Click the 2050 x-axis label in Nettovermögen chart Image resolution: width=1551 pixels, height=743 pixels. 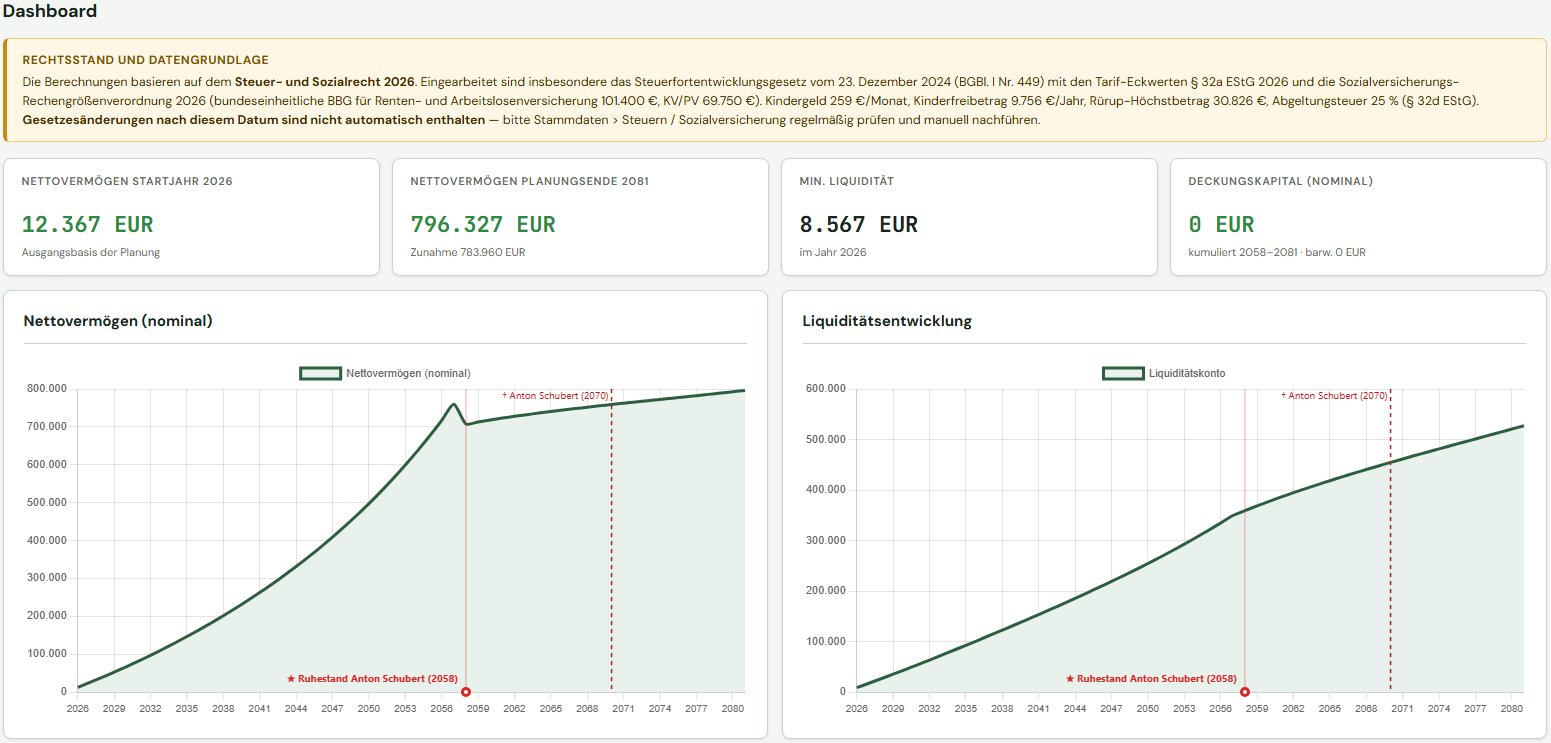pyautogui.click(x=369, y=708)
